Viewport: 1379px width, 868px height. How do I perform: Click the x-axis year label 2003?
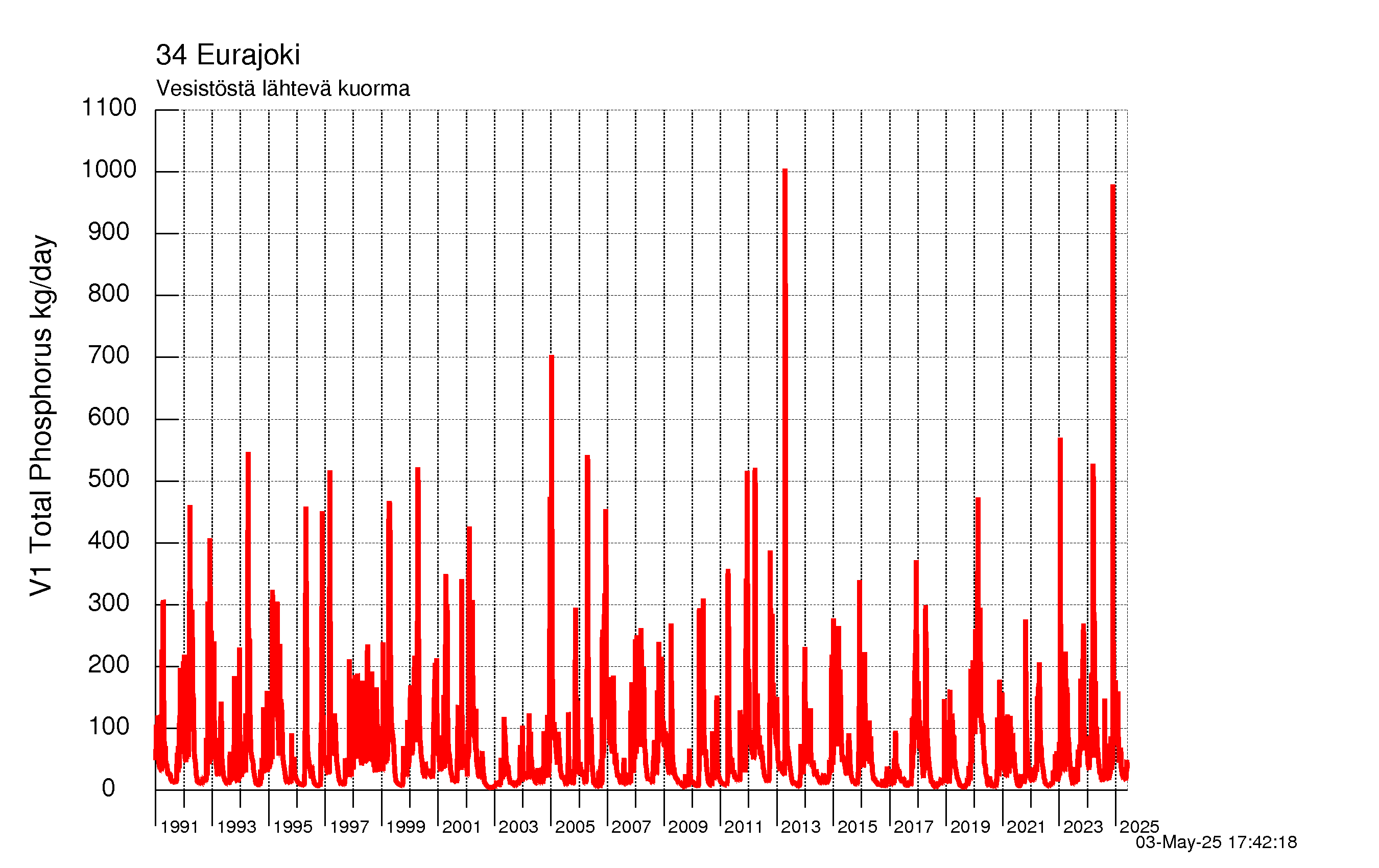pyautogui.click(x=518, y=827)
